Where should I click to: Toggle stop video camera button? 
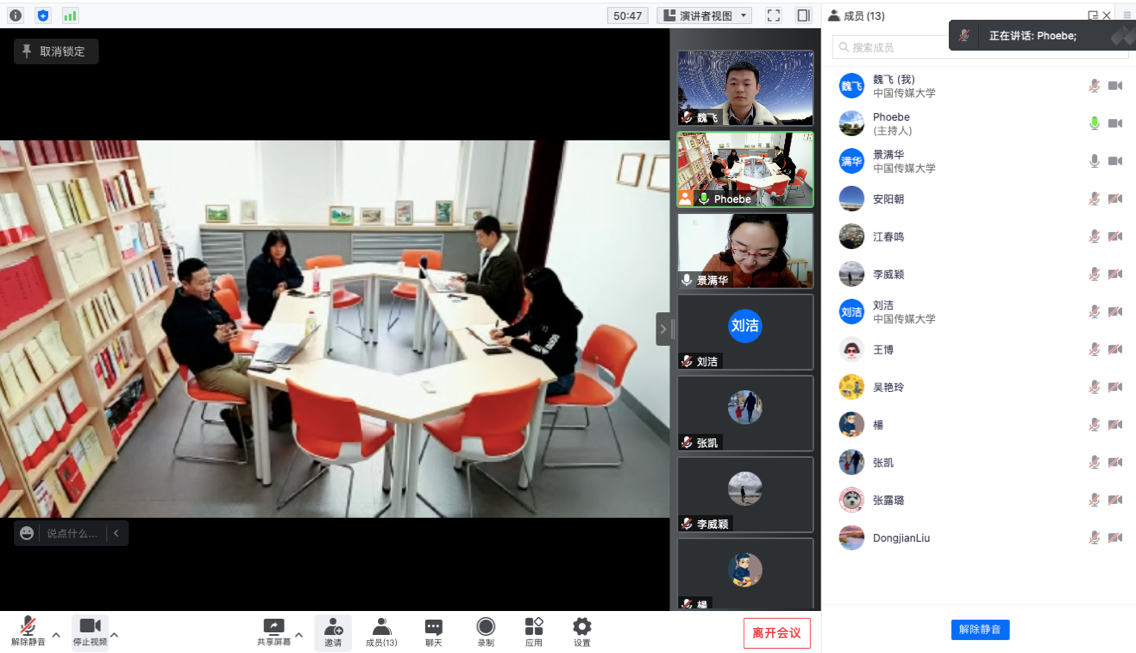pyautogui.click(x=90, y=632)
